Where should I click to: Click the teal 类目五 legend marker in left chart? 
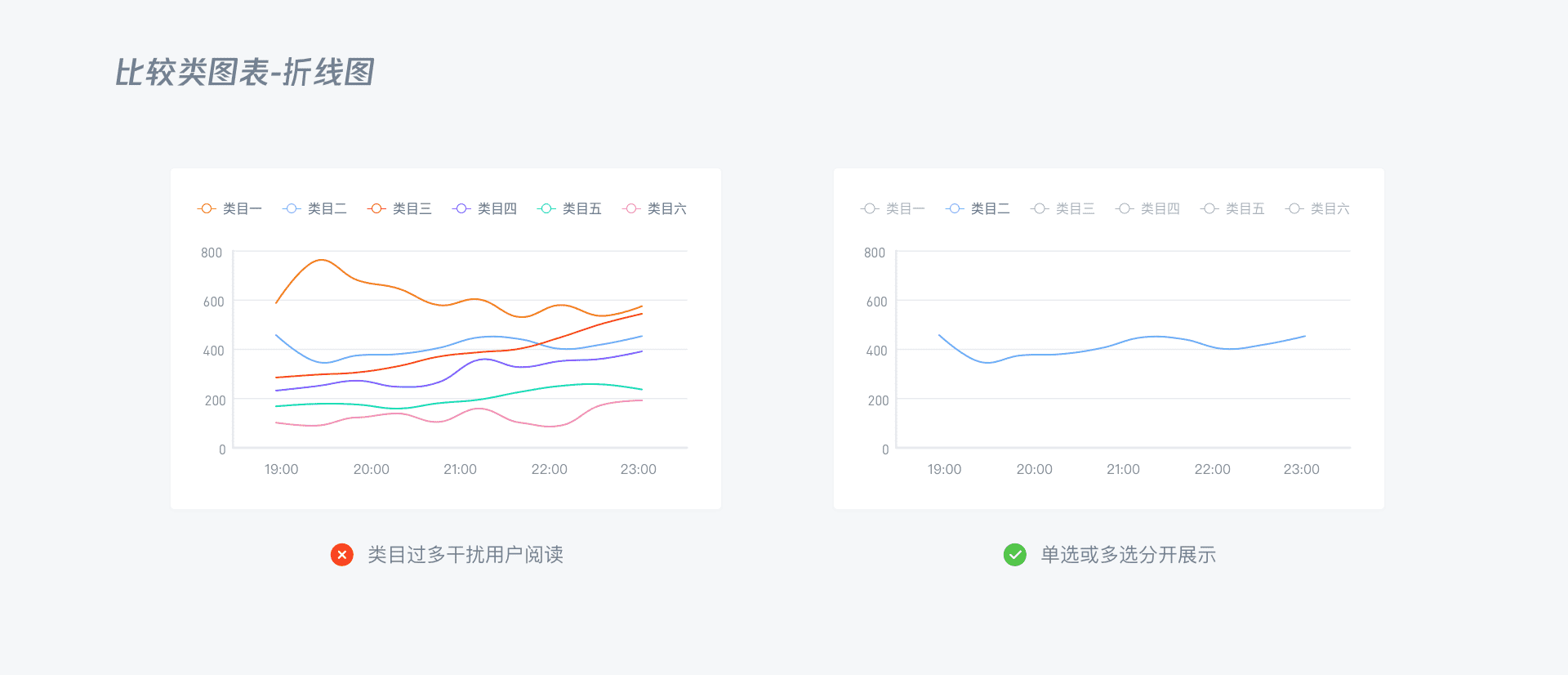tap(547, 209)
